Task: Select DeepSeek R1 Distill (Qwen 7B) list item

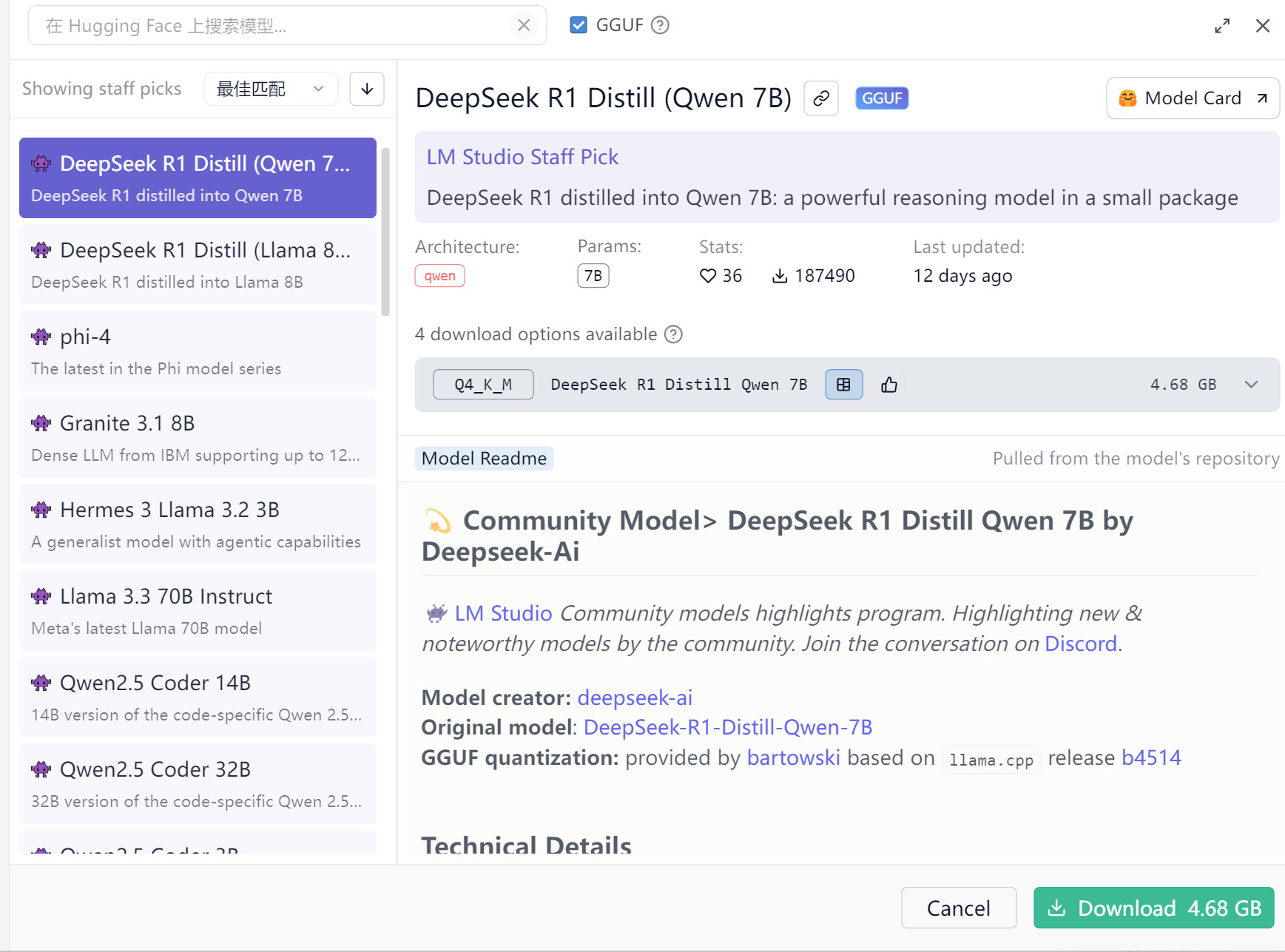Action: (x=198, y=178)
